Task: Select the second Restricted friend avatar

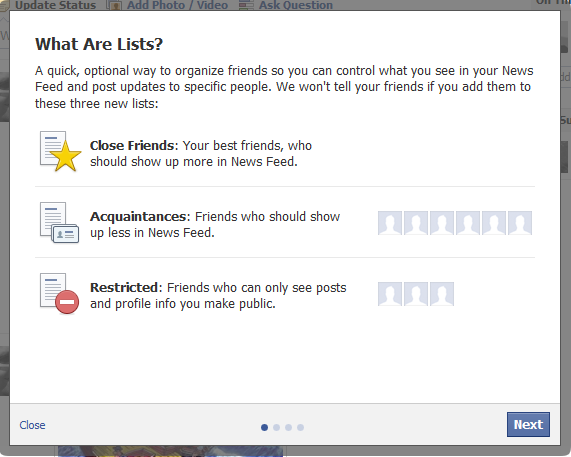Action: pyautogui.click(x=416, y=294)
